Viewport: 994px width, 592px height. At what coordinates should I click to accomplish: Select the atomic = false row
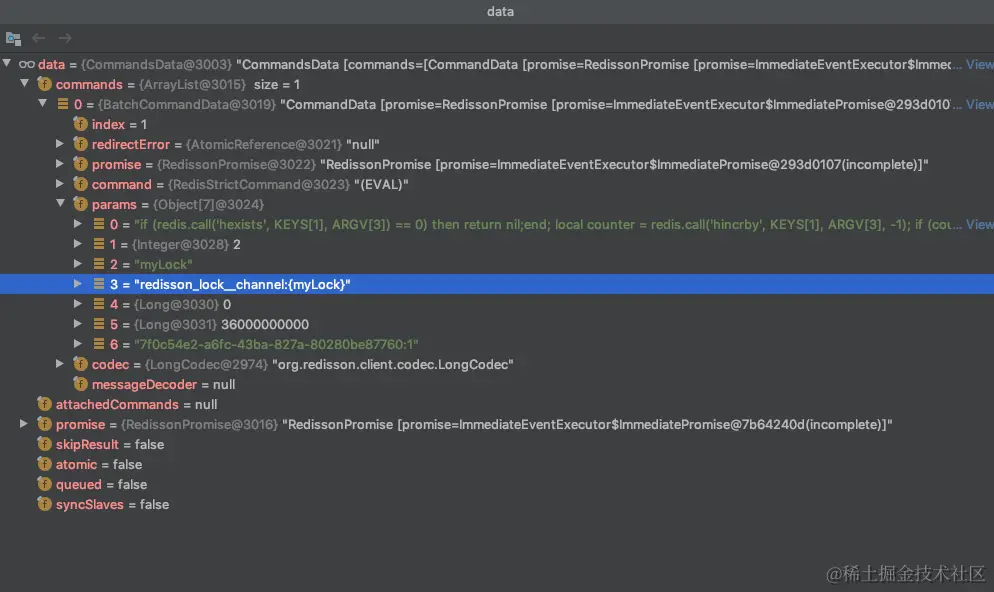tap(497, 464)
